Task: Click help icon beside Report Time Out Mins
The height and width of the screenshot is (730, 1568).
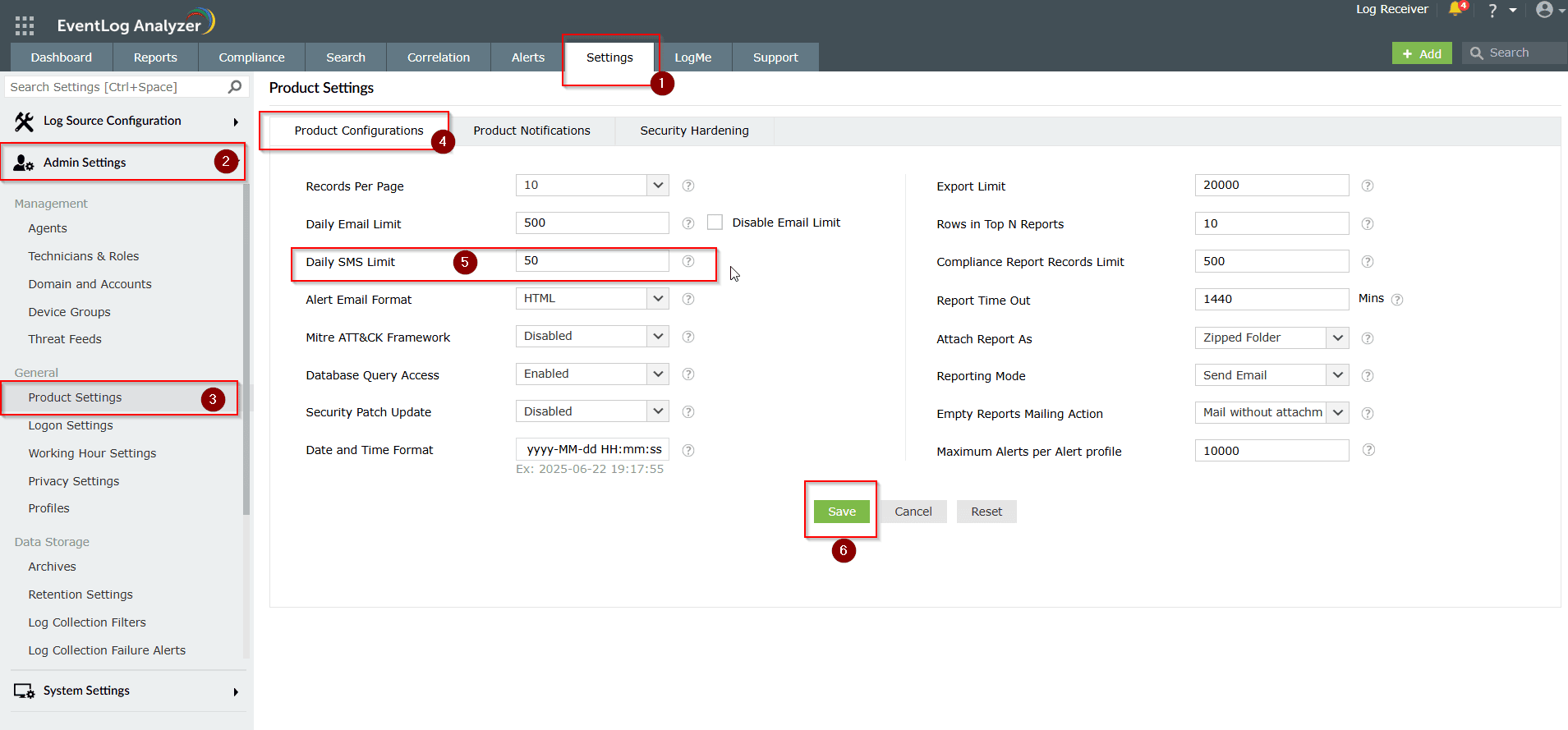Action: point(1397,300)
